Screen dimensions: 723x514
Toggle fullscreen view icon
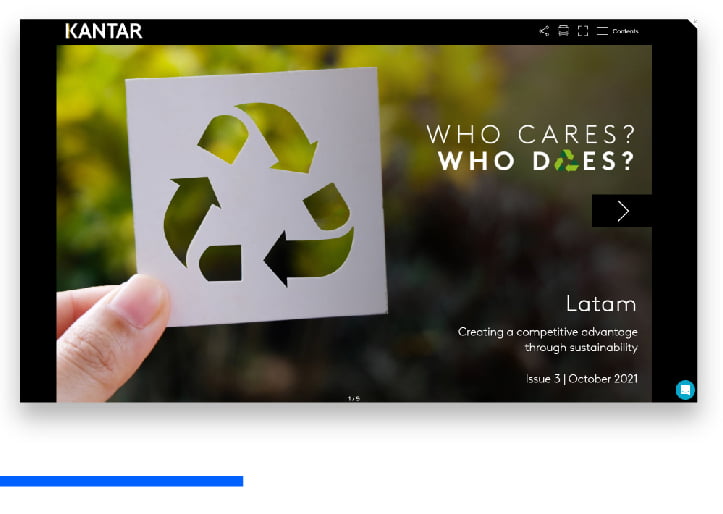[x=583, y=31]
